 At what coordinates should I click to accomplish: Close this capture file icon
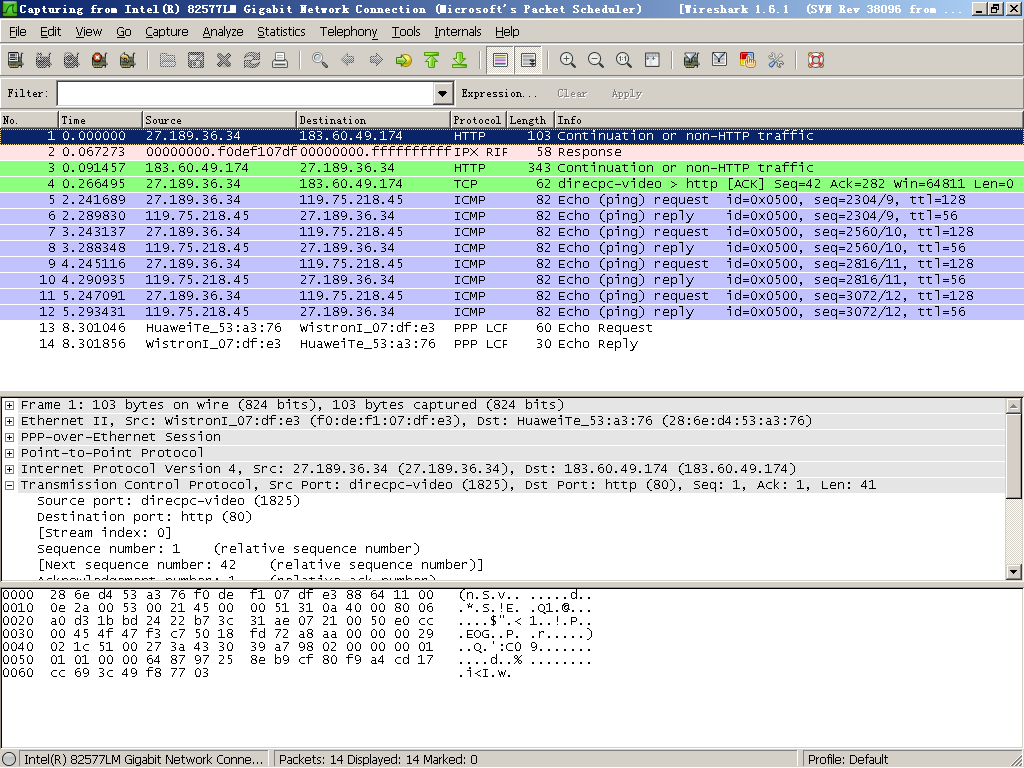click(x=224, y=61)
